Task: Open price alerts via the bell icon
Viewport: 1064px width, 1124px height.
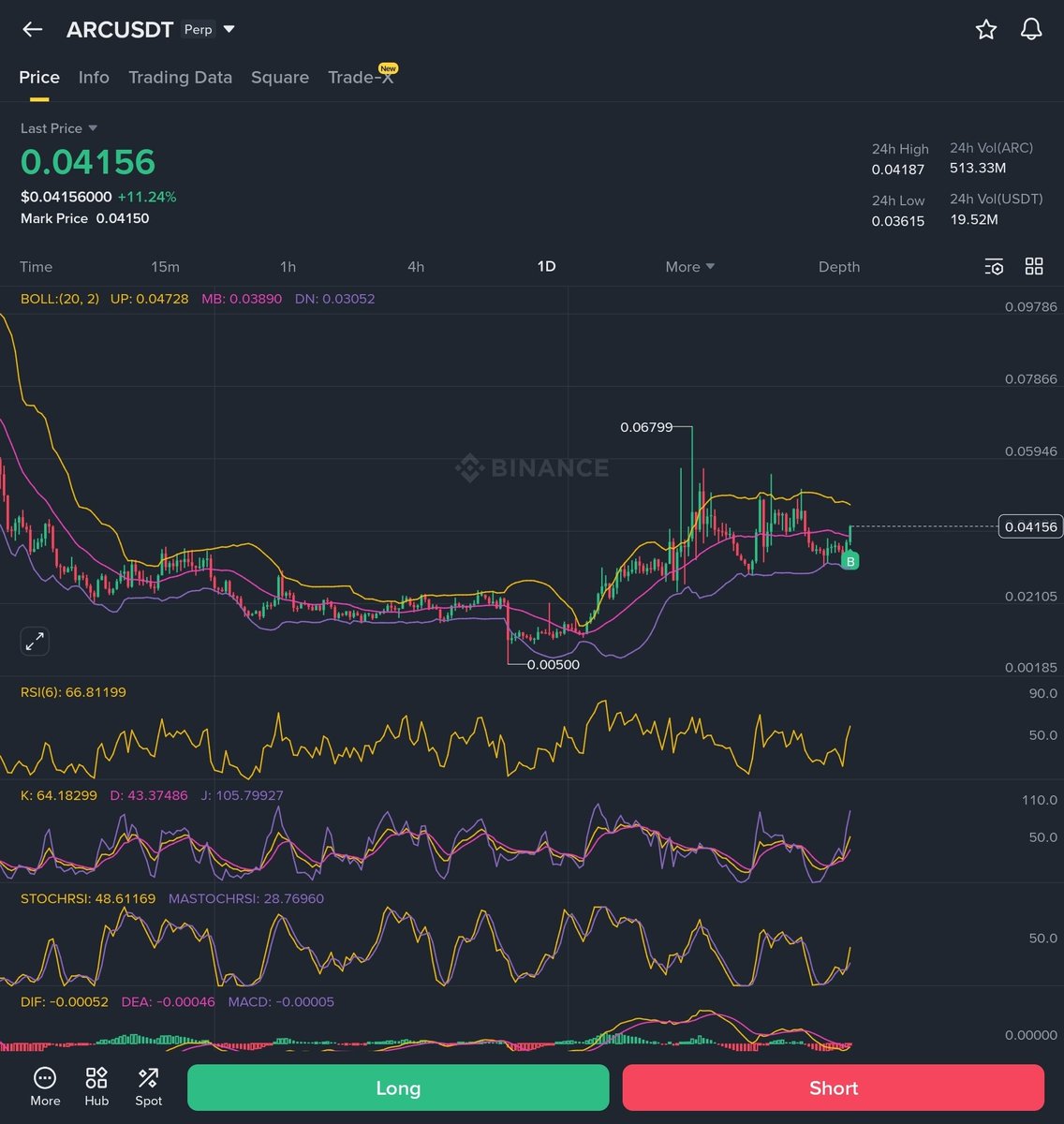Action: 1031,29
